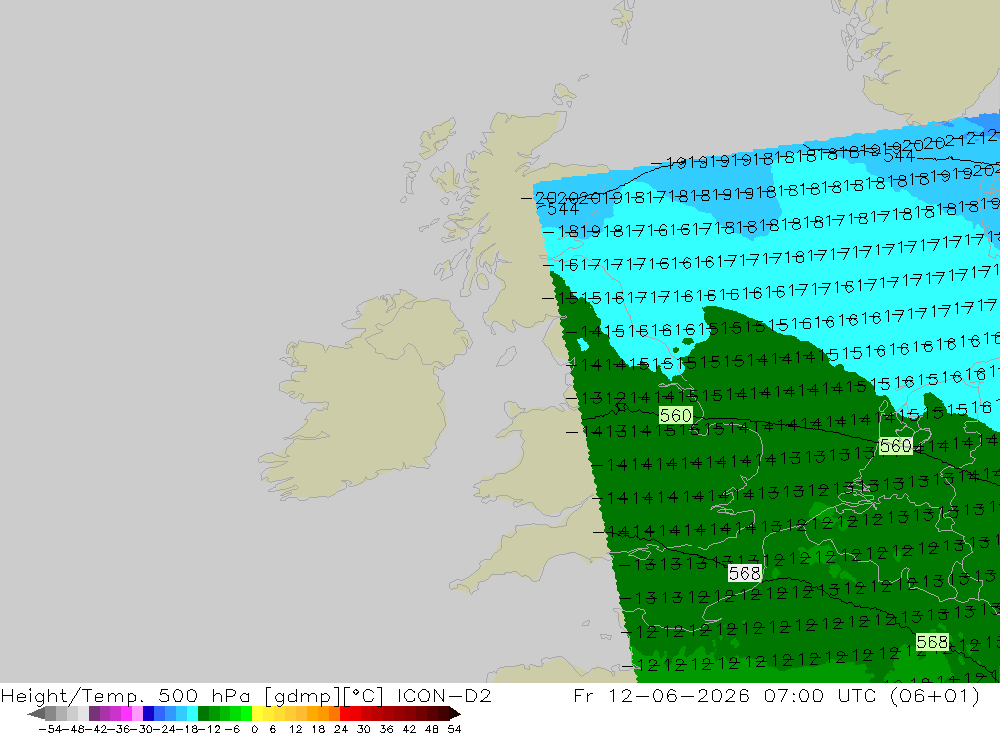This screenshot has width=1000, height=733.
Task: Click the dark right arrow of the color legend
Action: click(x=455, y=713)
